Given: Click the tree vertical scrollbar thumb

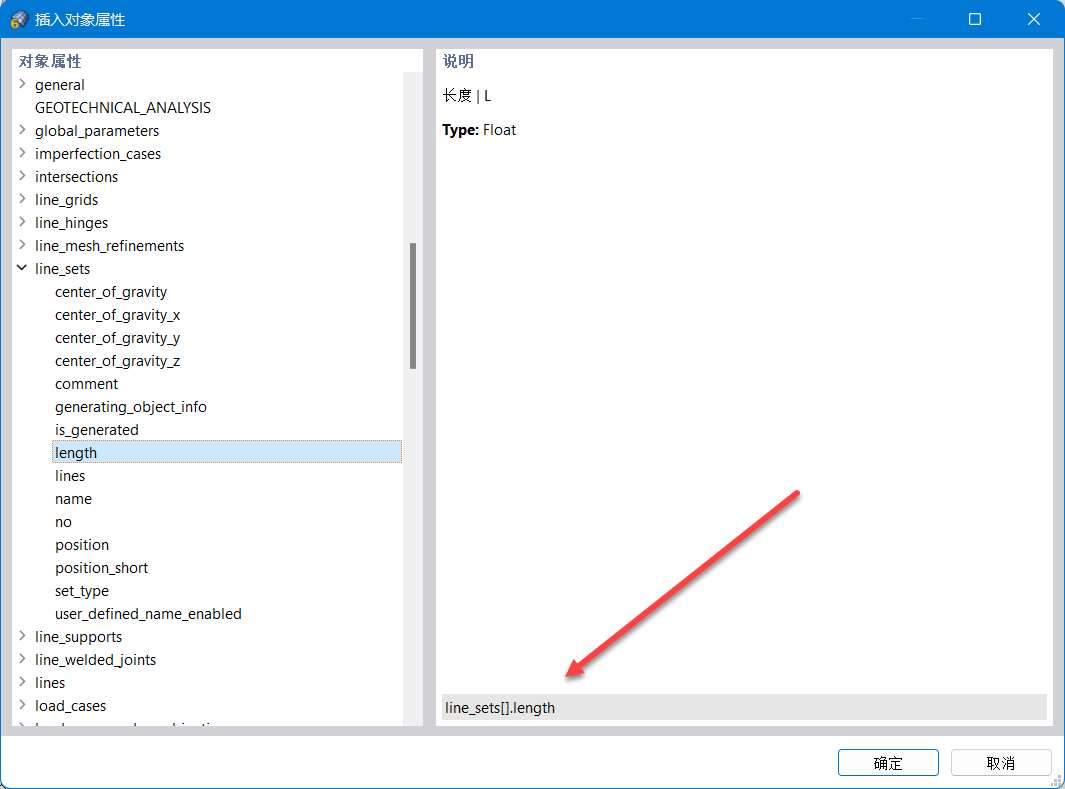Looking at the screenshot, I should (412, 306).
